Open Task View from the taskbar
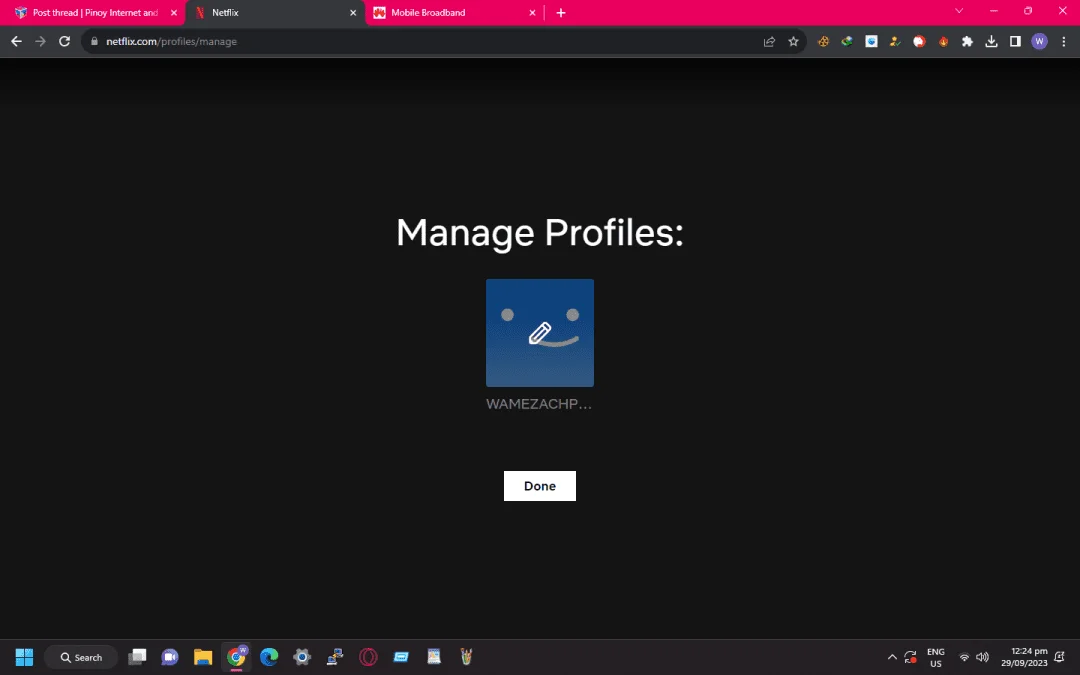1080x675 pixels. click(137, 657)
